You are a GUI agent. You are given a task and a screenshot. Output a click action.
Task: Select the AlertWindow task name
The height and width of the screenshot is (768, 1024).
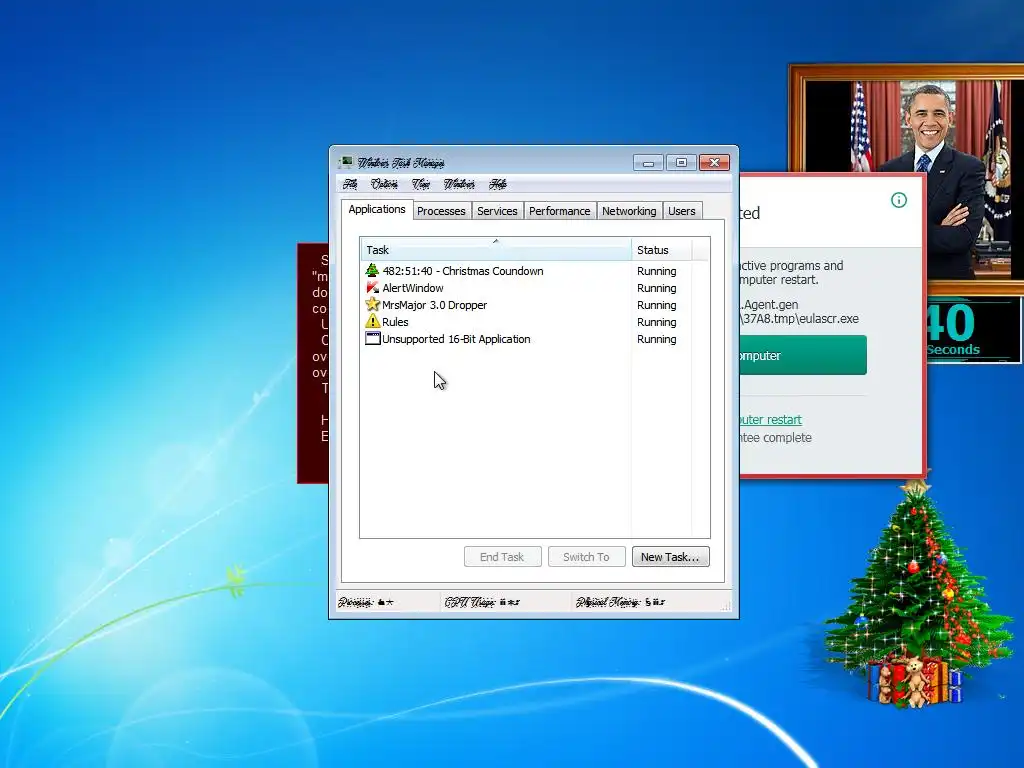click(x=413, y=288)
